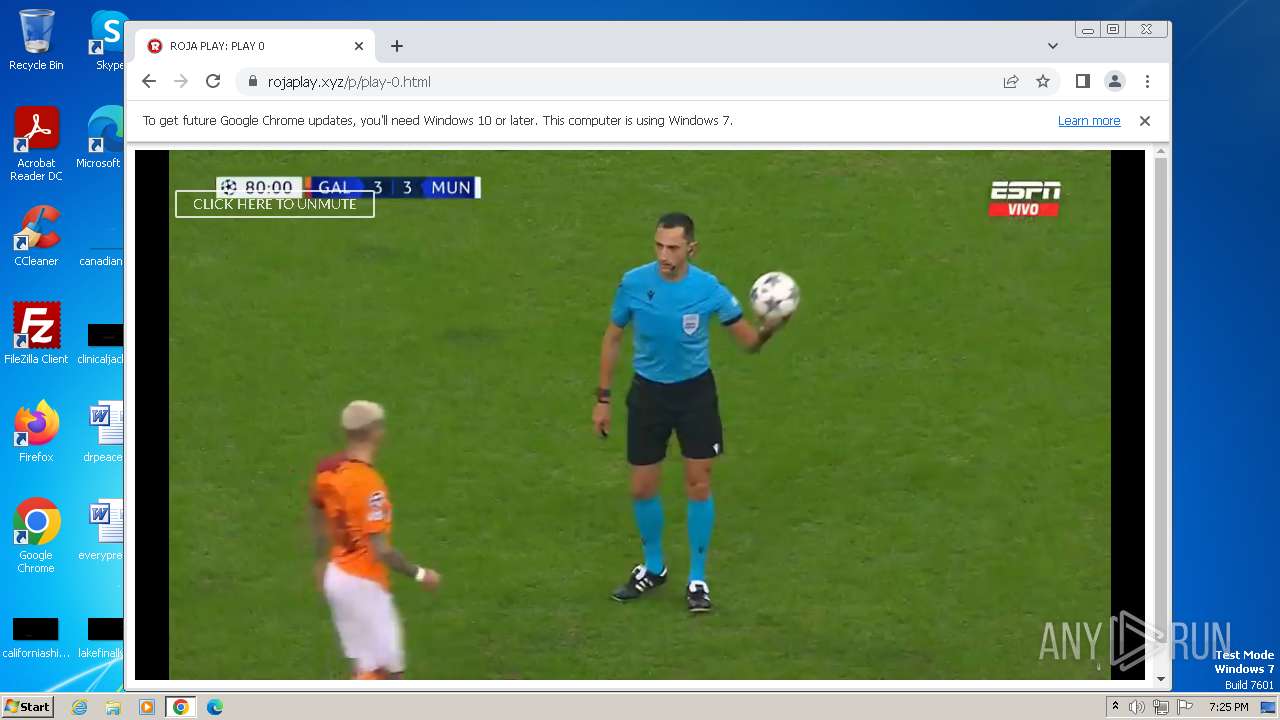The width and height of the screenshot is (1280, 720).
Task: Select the ROJA PLAY: PLAY 0 tab
Action: (x=255, y=46)
